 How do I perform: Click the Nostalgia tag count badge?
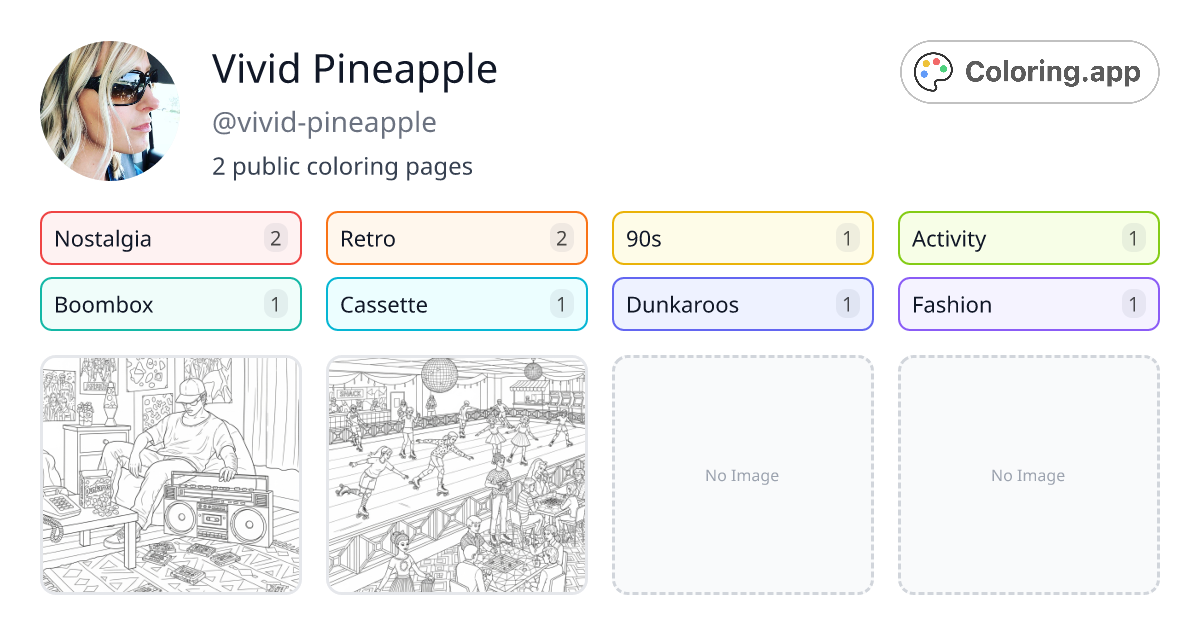pyautogui.click(x=275, y=238)
